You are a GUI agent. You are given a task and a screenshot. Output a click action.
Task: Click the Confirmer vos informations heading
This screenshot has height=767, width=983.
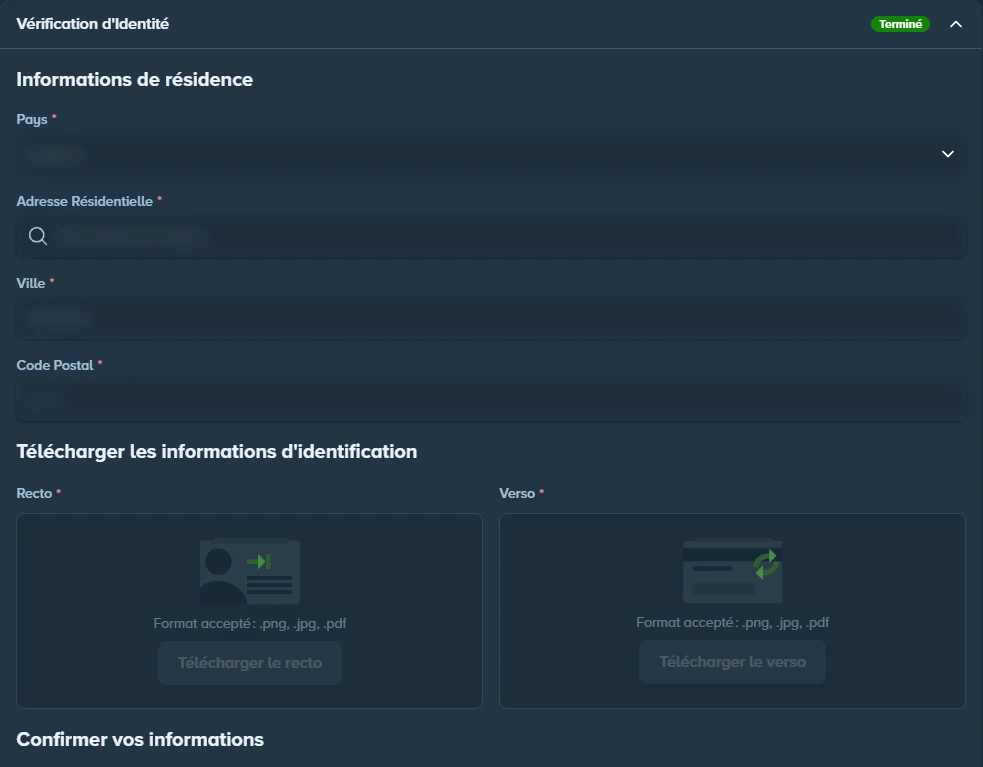[x=140, y=739]
